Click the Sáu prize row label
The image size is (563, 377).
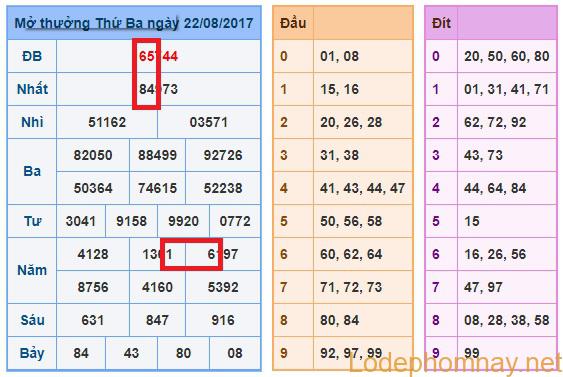point(32,320)
